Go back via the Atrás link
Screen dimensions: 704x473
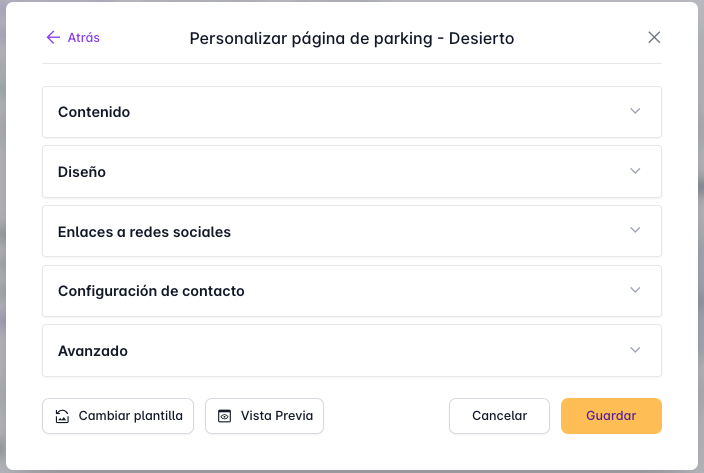click(83, 38)
